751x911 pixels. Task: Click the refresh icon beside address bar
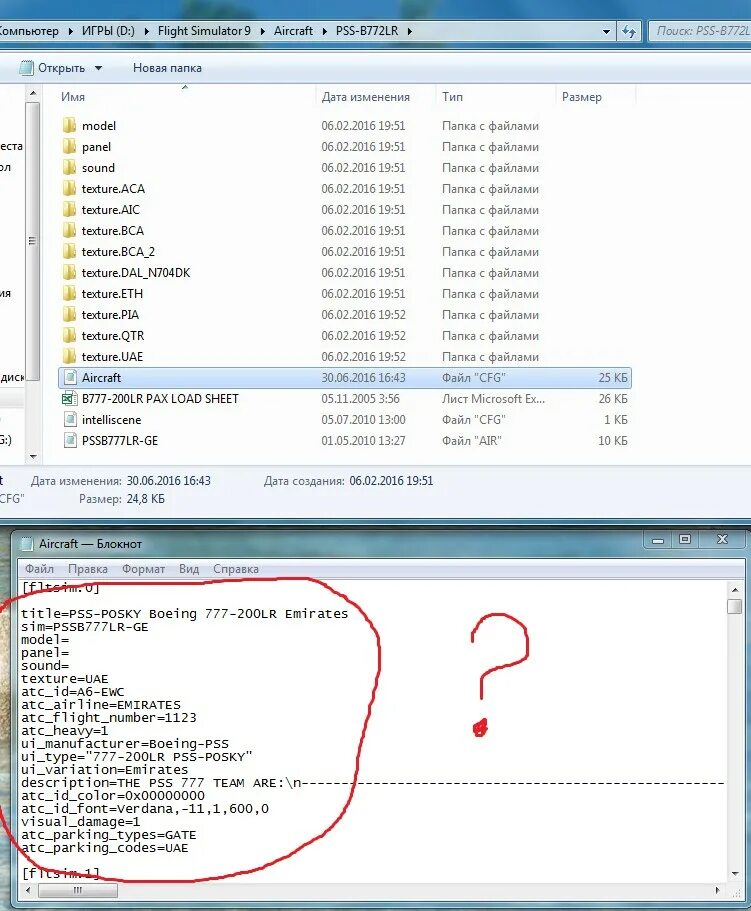click(628, 31)
